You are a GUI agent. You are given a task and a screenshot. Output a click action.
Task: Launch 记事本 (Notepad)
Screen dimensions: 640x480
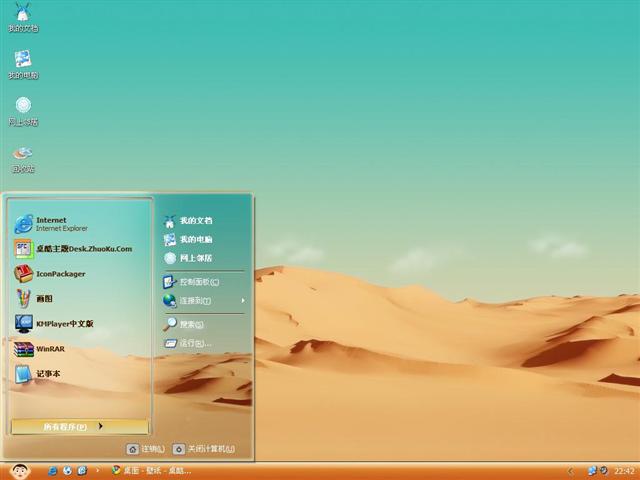pyautogui.click(x=48, y=374)
